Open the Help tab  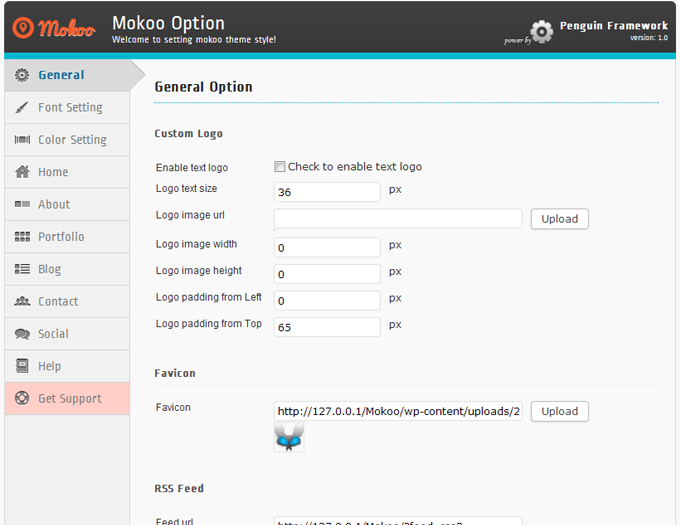50,366
